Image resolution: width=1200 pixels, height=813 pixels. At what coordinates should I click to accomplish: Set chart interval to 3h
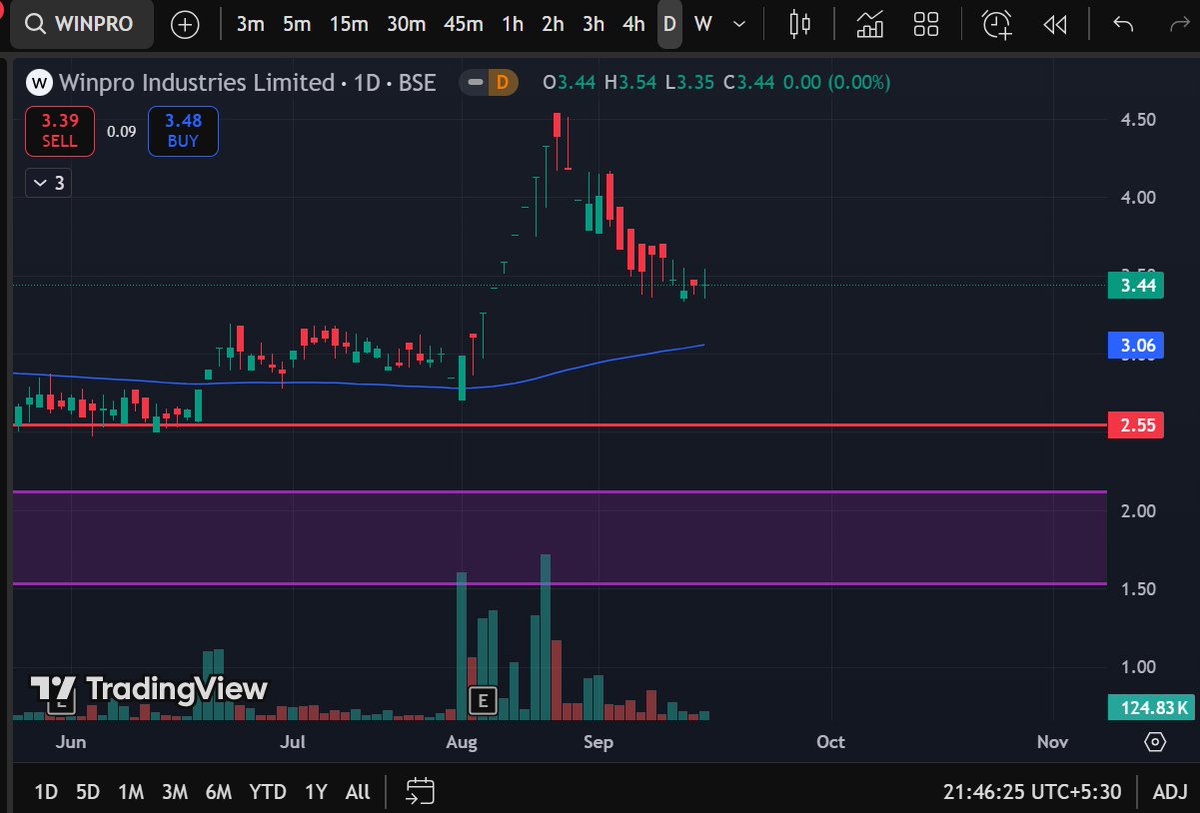point(594,24)
